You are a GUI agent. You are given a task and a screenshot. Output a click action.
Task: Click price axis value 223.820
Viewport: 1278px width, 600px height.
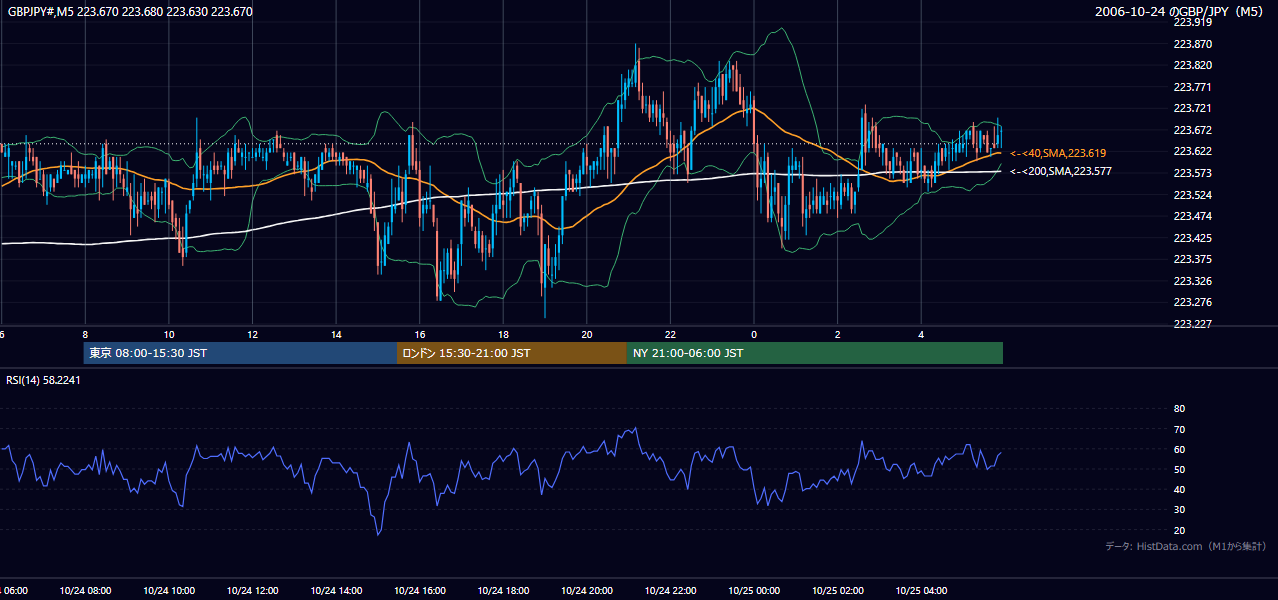[x=1192, y=65]
